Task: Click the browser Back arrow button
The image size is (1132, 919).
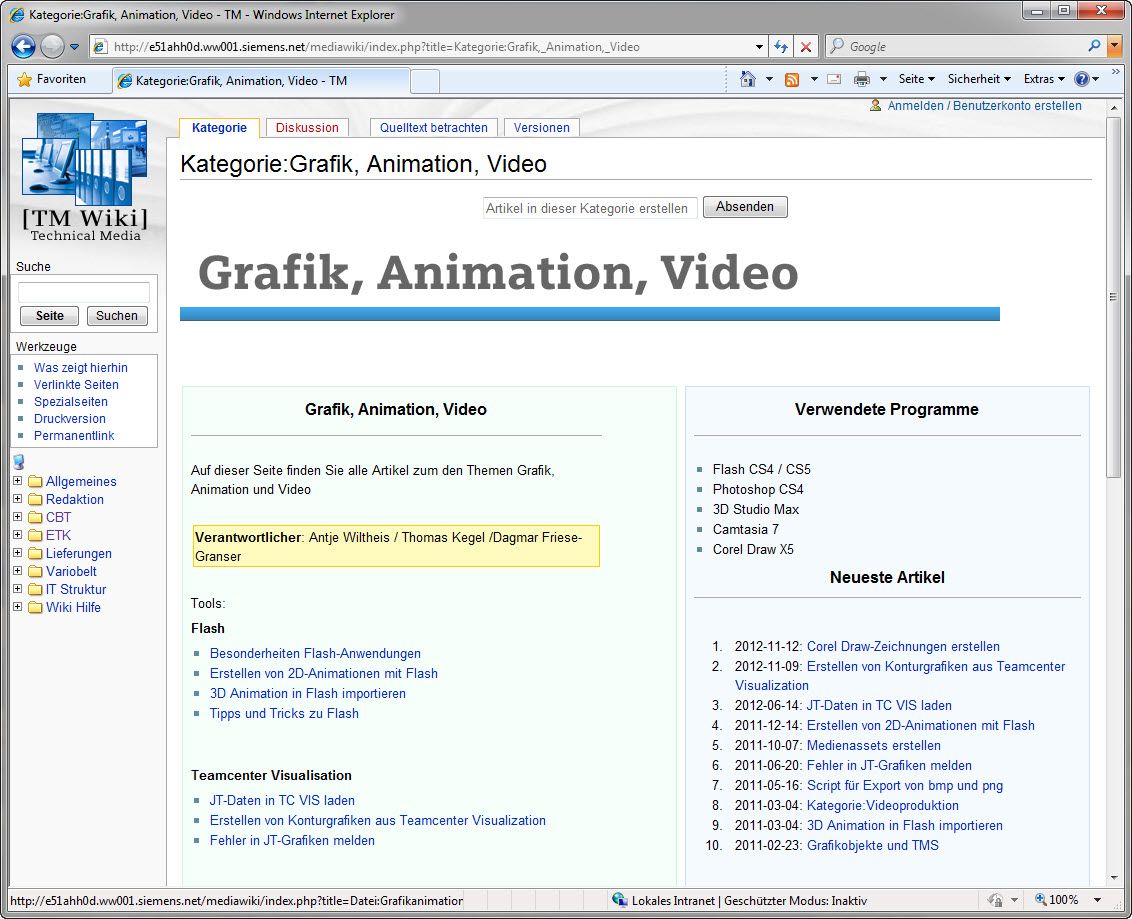Action: pyautogui.click(x=24, y=46)
